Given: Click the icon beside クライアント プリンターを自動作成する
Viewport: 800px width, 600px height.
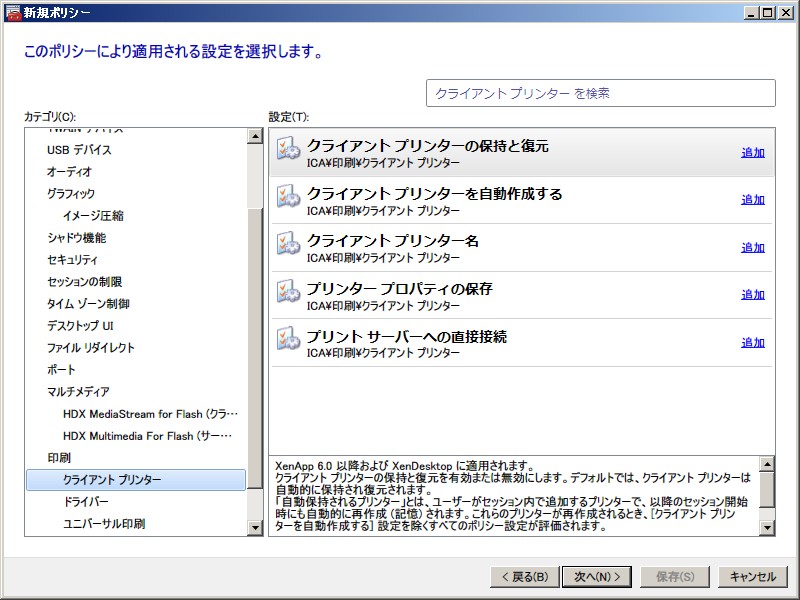Looking at the screenshot, I should coord(288,196).
